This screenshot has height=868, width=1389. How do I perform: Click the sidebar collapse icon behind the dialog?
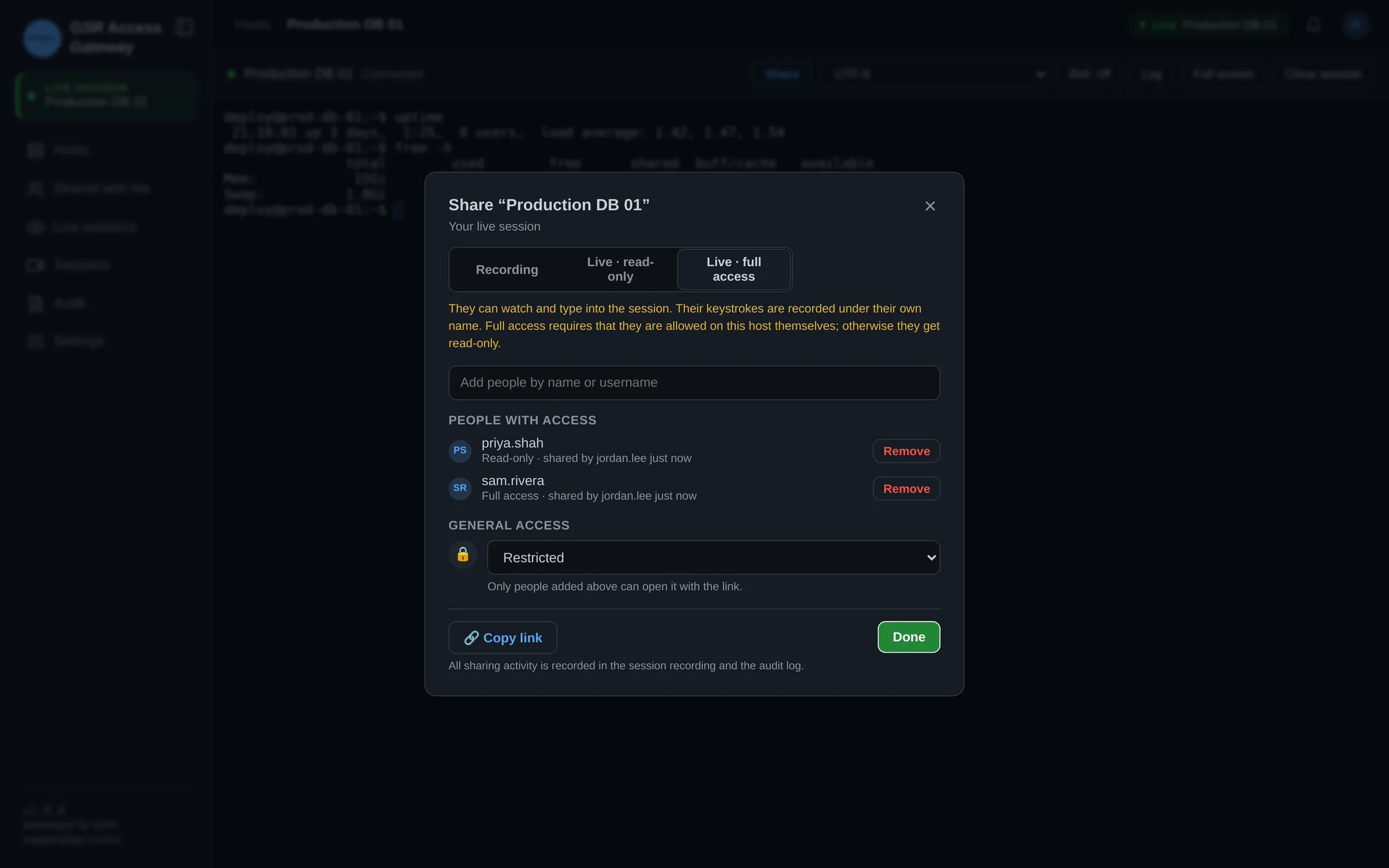tap(184, 27)
